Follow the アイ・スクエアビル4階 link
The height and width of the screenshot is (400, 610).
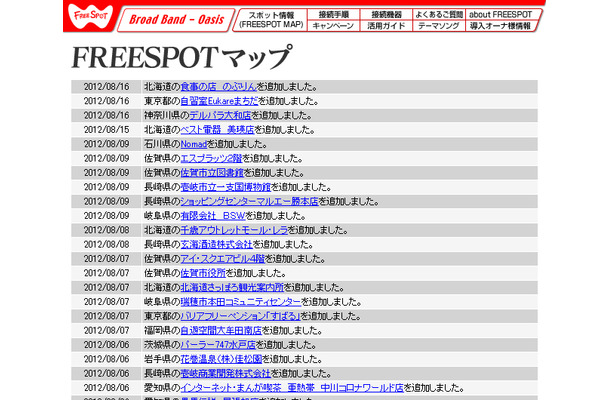pos(223,259)
